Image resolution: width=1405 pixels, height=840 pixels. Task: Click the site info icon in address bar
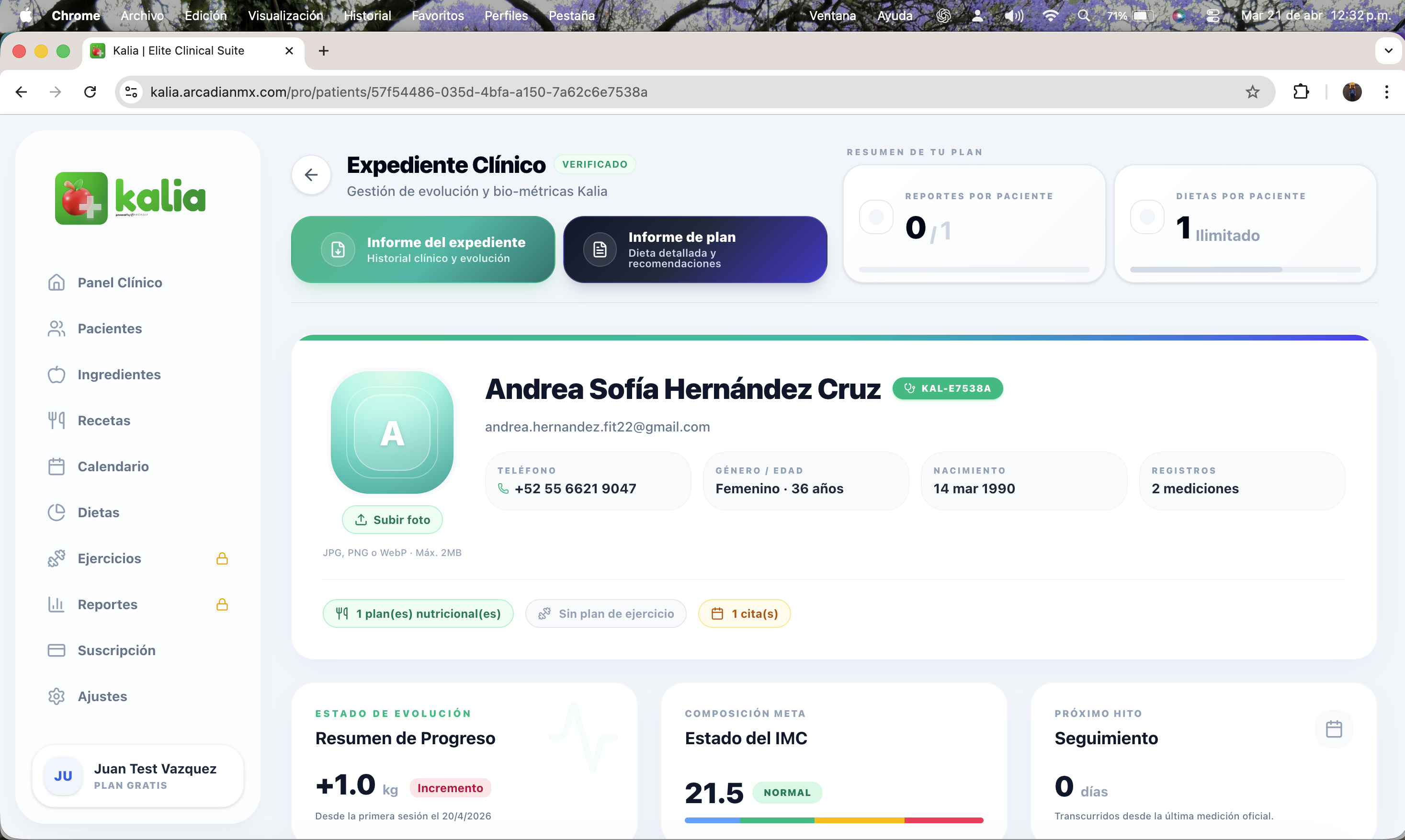(x=131, y=91)
